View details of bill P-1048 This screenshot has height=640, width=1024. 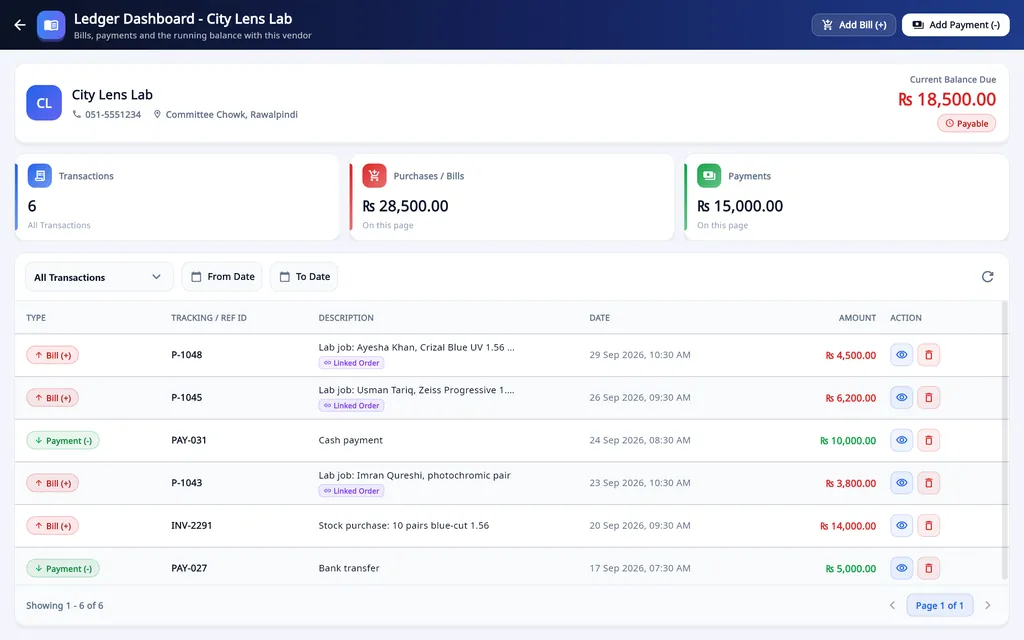coord(901,355)
